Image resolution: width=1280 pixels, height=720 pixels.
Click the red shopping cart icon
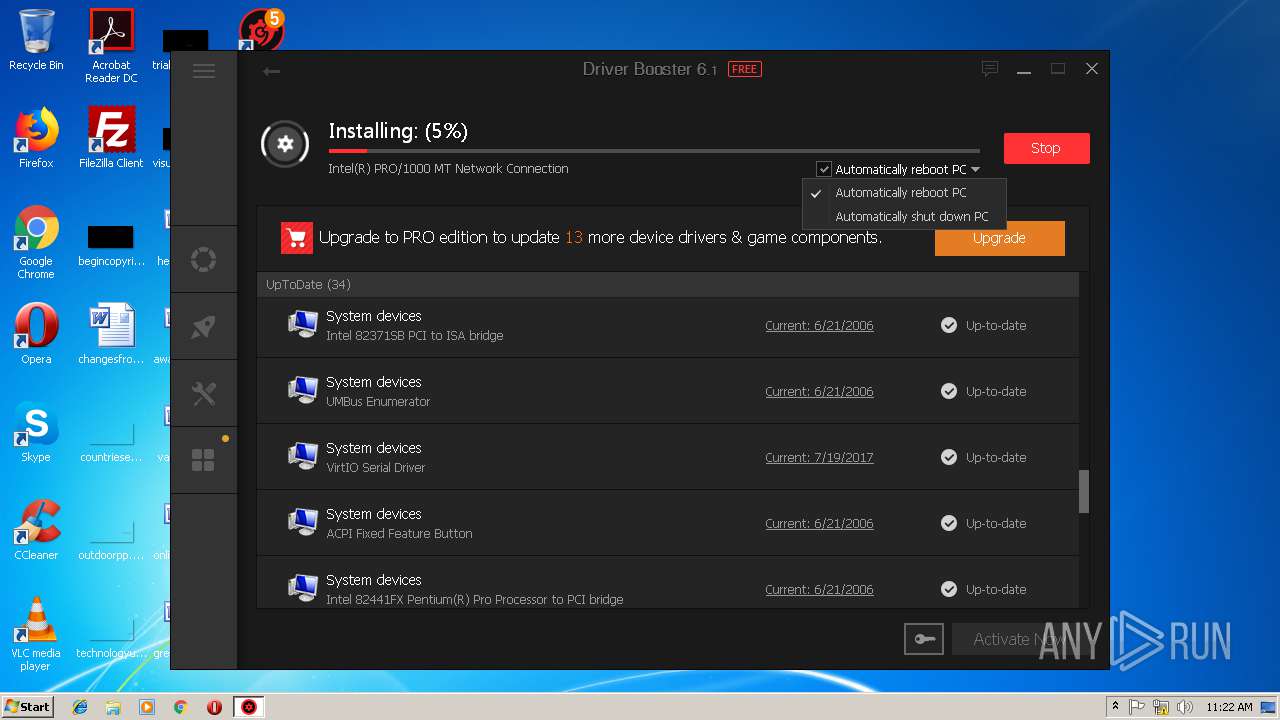pos(297,238)
